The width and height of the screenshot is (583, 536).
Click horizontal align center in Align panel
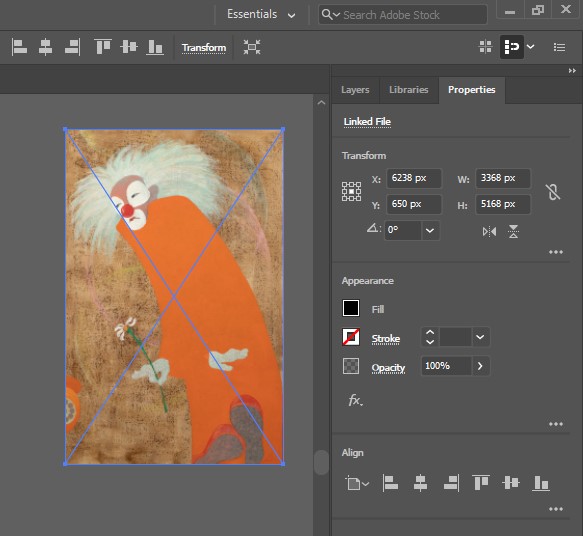pos(420,483)
